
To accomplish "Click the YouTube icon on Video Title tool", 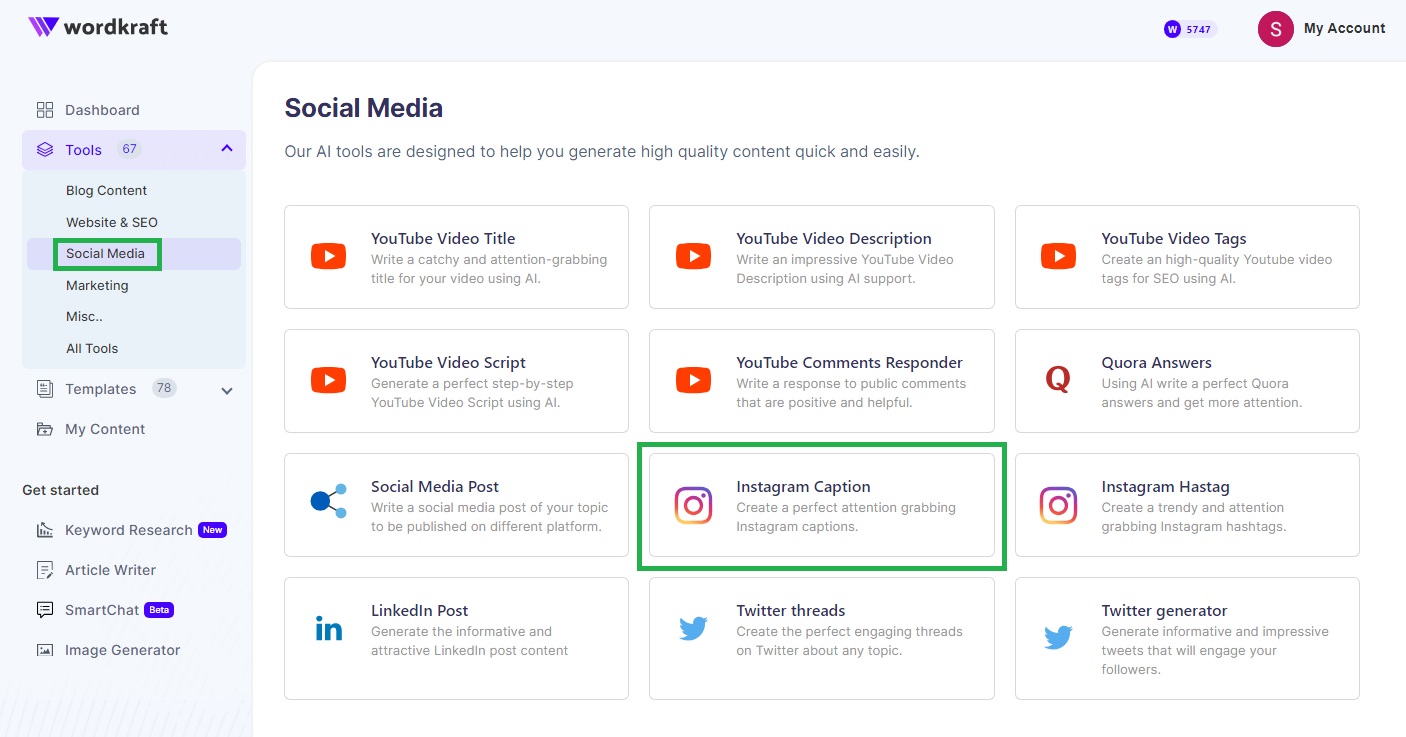I will pyautogui.click(x=328, y=256).
